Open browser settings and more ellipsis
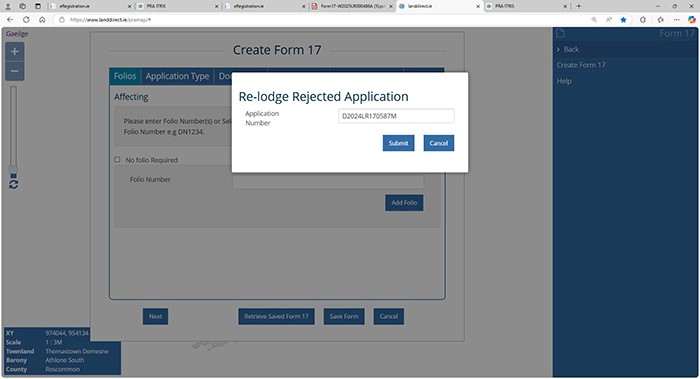The height and width of the screenshot is (379, 700). (x=677, y=20)
